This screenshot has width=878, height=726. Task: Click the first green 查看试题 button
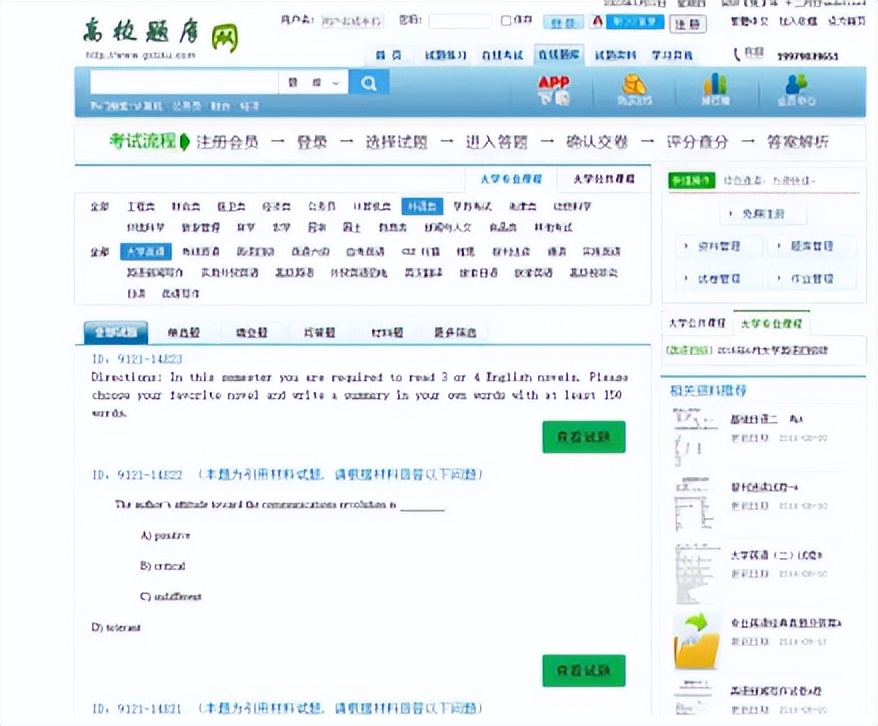coord(583,436)
